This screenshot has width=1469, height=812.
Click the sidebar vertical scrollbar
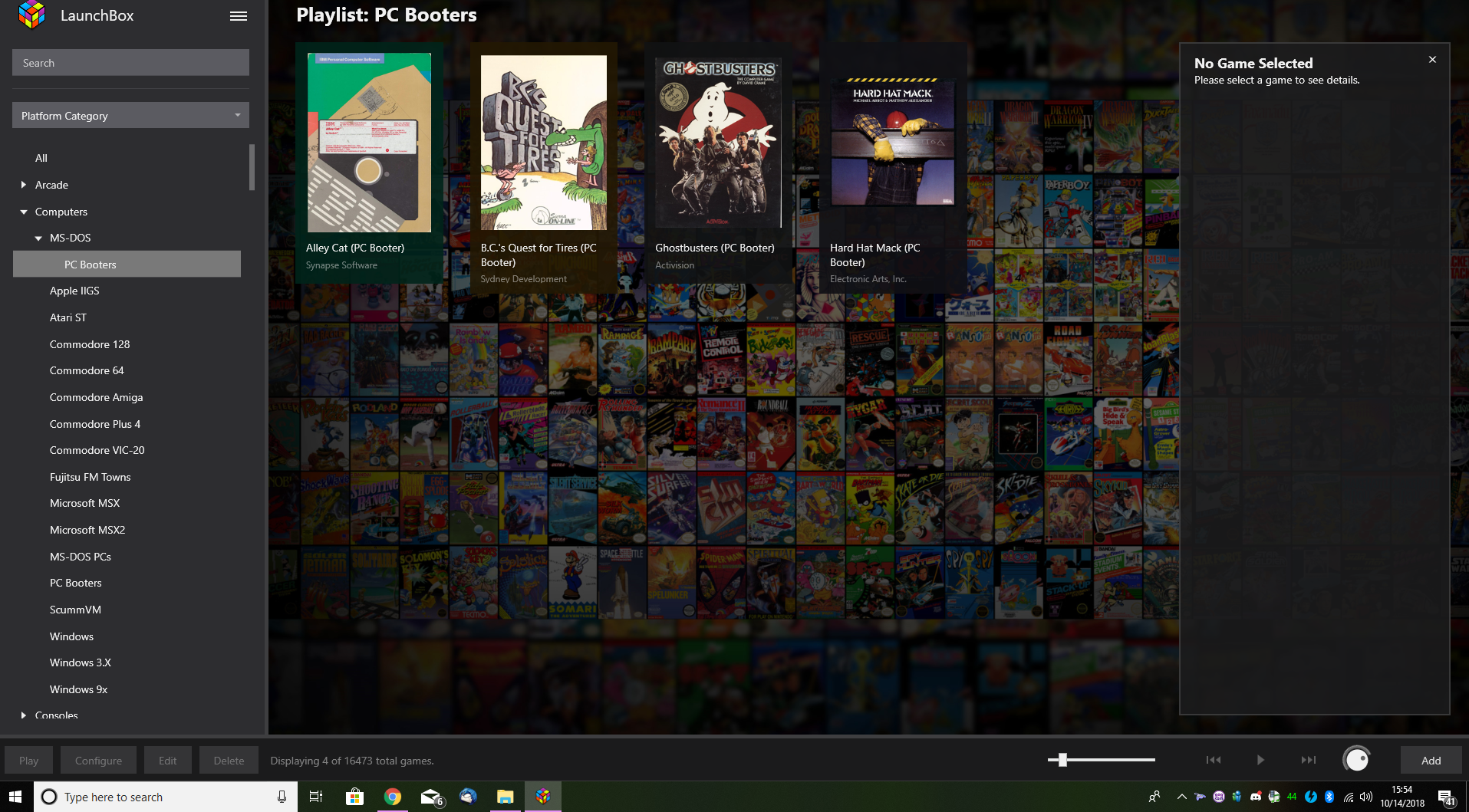[252, 167]
